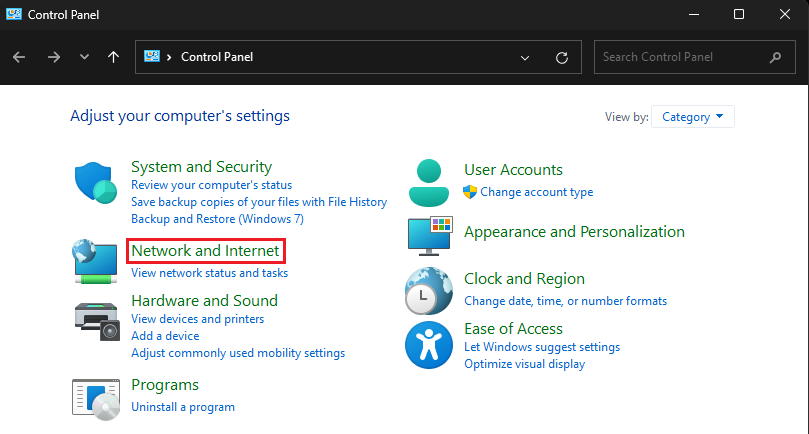Navigate back with the back arrow
The width and height of the screenshot is (809, 434).
tap(19, 57)
